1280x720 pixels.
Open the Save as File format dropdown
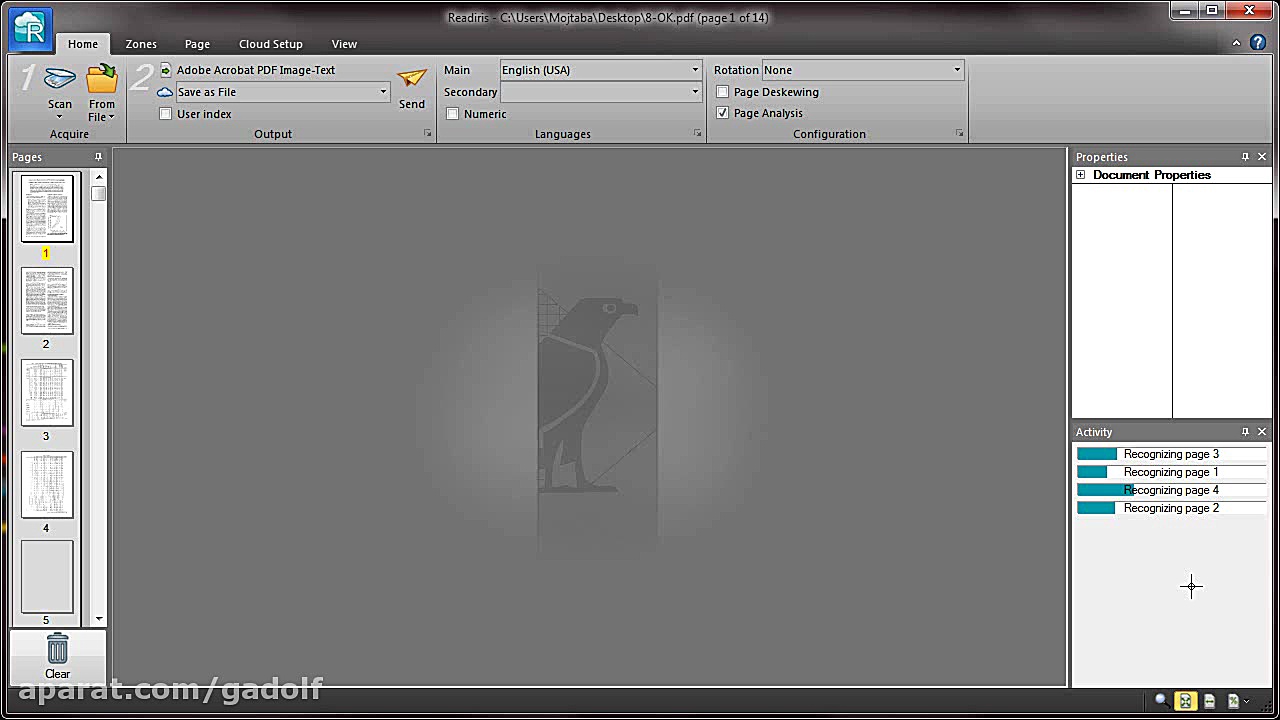click(382, 91)
